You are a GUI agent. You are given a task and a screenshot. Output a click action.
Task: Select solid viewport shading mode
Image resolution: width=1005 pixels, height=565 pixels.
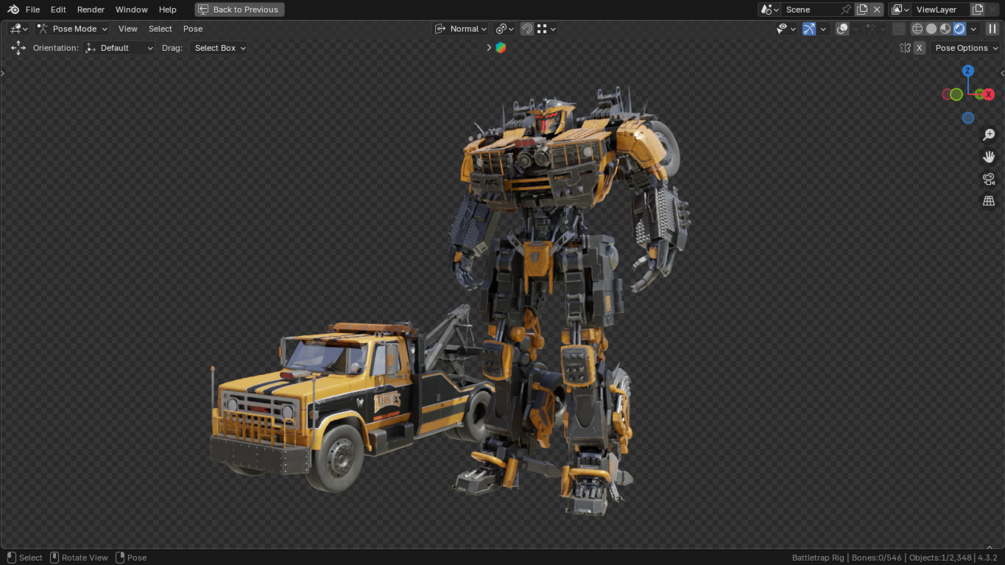[x=931, y=29]
